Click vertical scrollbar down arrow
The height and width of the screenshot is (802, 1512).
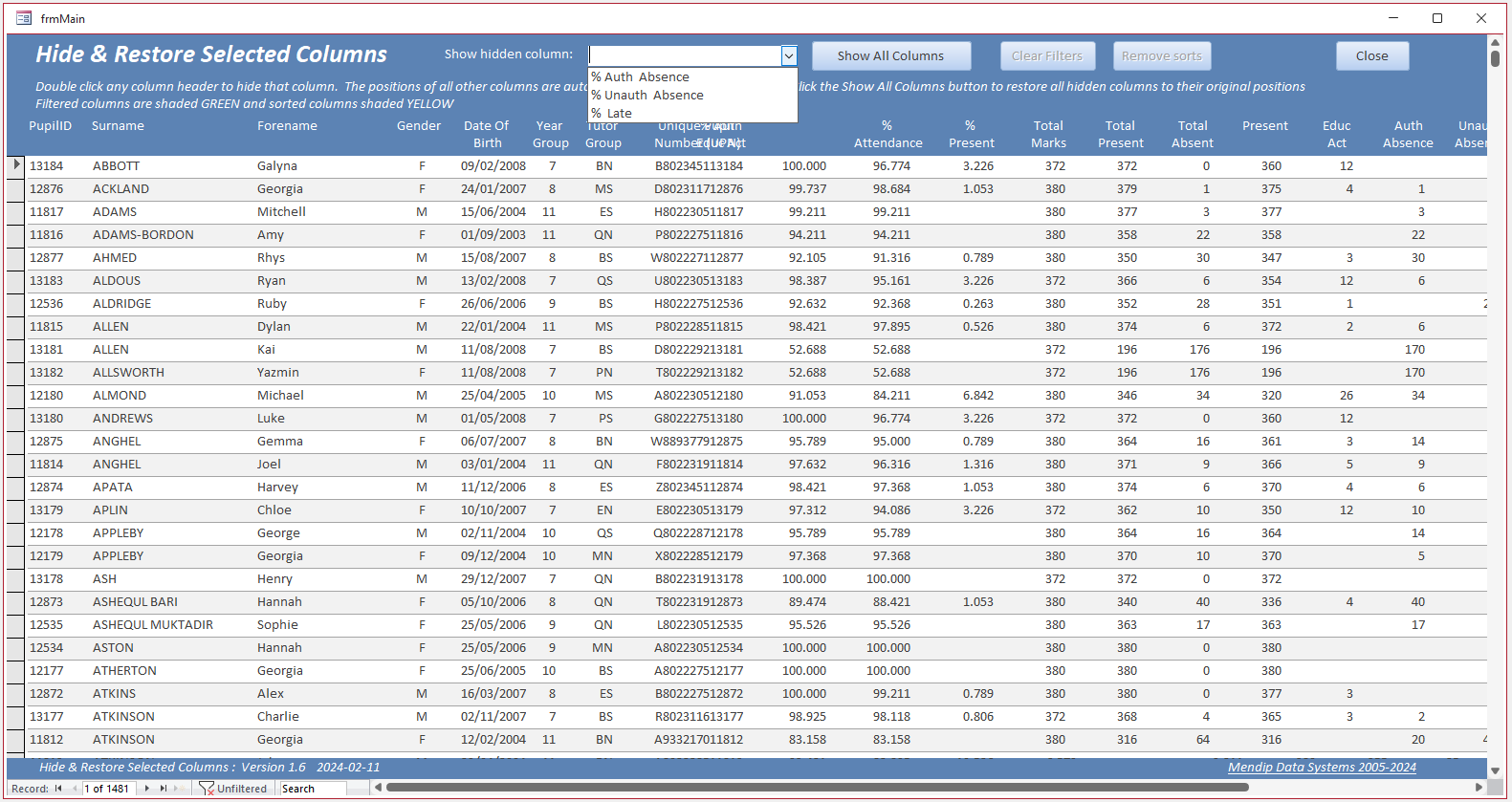[x=1495, y=770]
